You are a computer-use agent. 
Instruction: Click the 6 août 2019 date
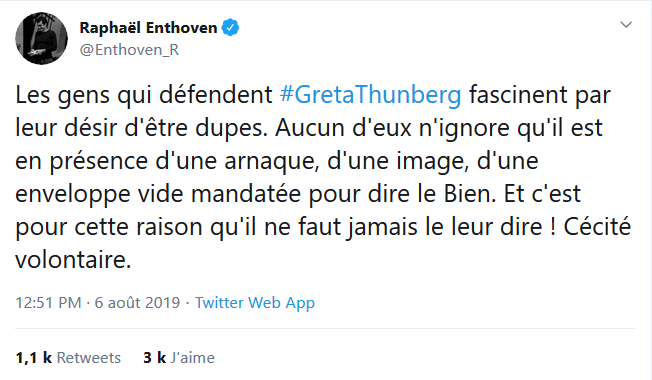[x=137, y=303]
